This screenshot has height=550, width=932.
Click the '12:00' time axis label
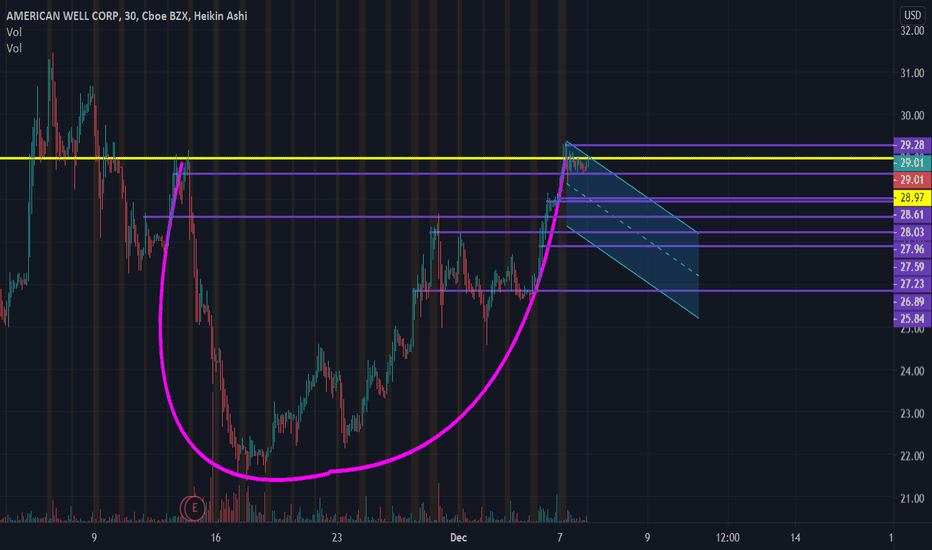pos(728,538)
